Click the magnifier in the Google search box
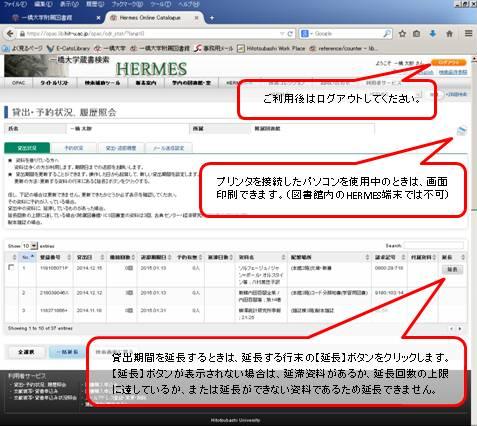This screenshot has height=426, width=477. tap(387, 34)
